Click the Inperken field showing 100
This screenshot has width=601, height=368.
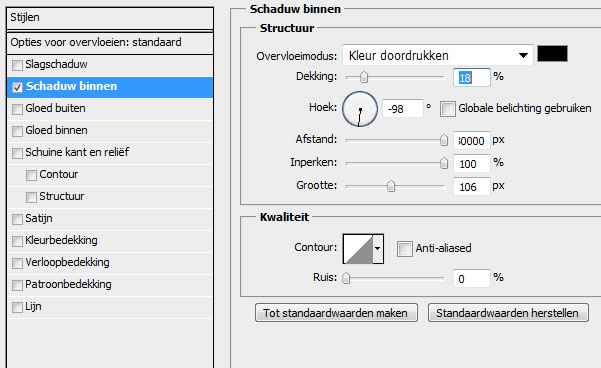pyautogui.click(x=471, y=164)
